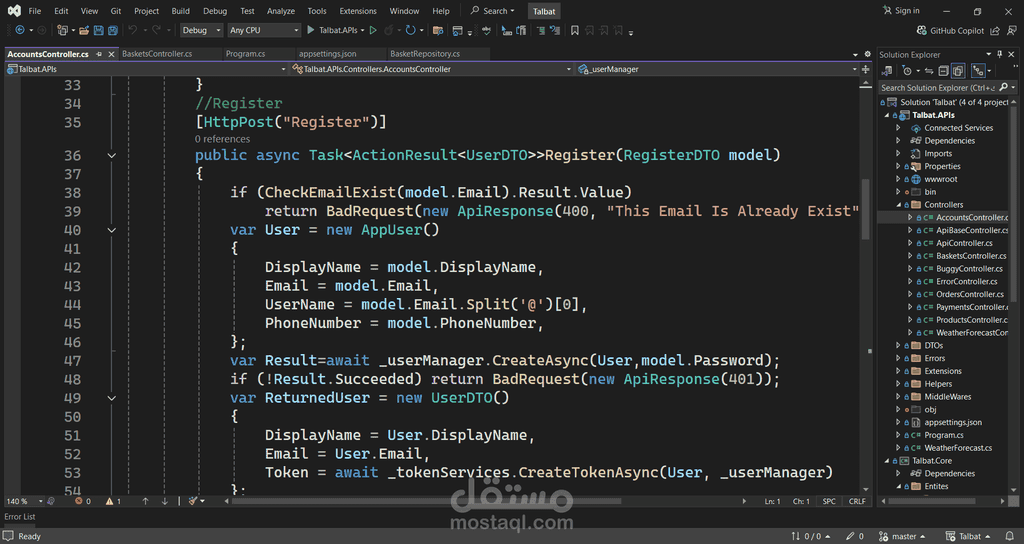Toggle Show All Files in Solution Explorer
1024x544 pixels.
pos(958,71)
